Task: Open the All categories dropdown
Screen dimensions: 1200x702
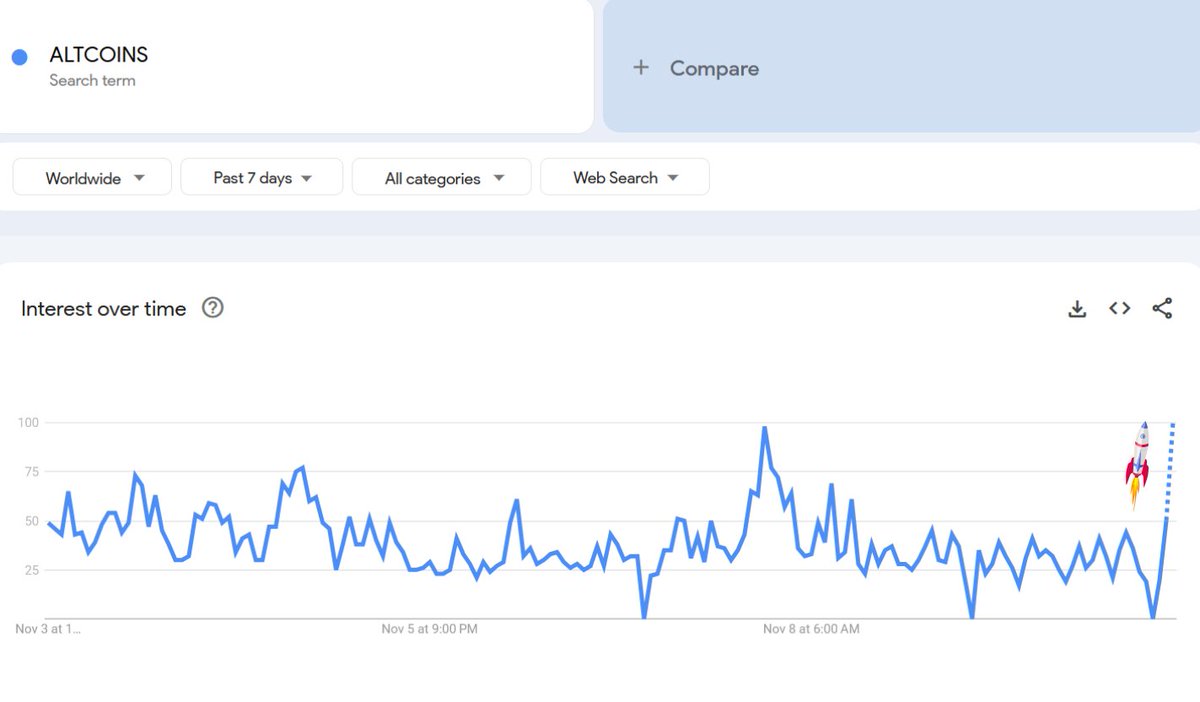Action: pos(442,178)
